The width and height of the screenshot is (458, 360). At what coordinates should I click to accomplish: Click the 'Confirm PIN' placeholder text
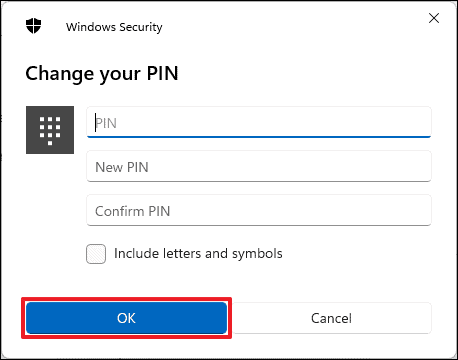pos(133,211)
